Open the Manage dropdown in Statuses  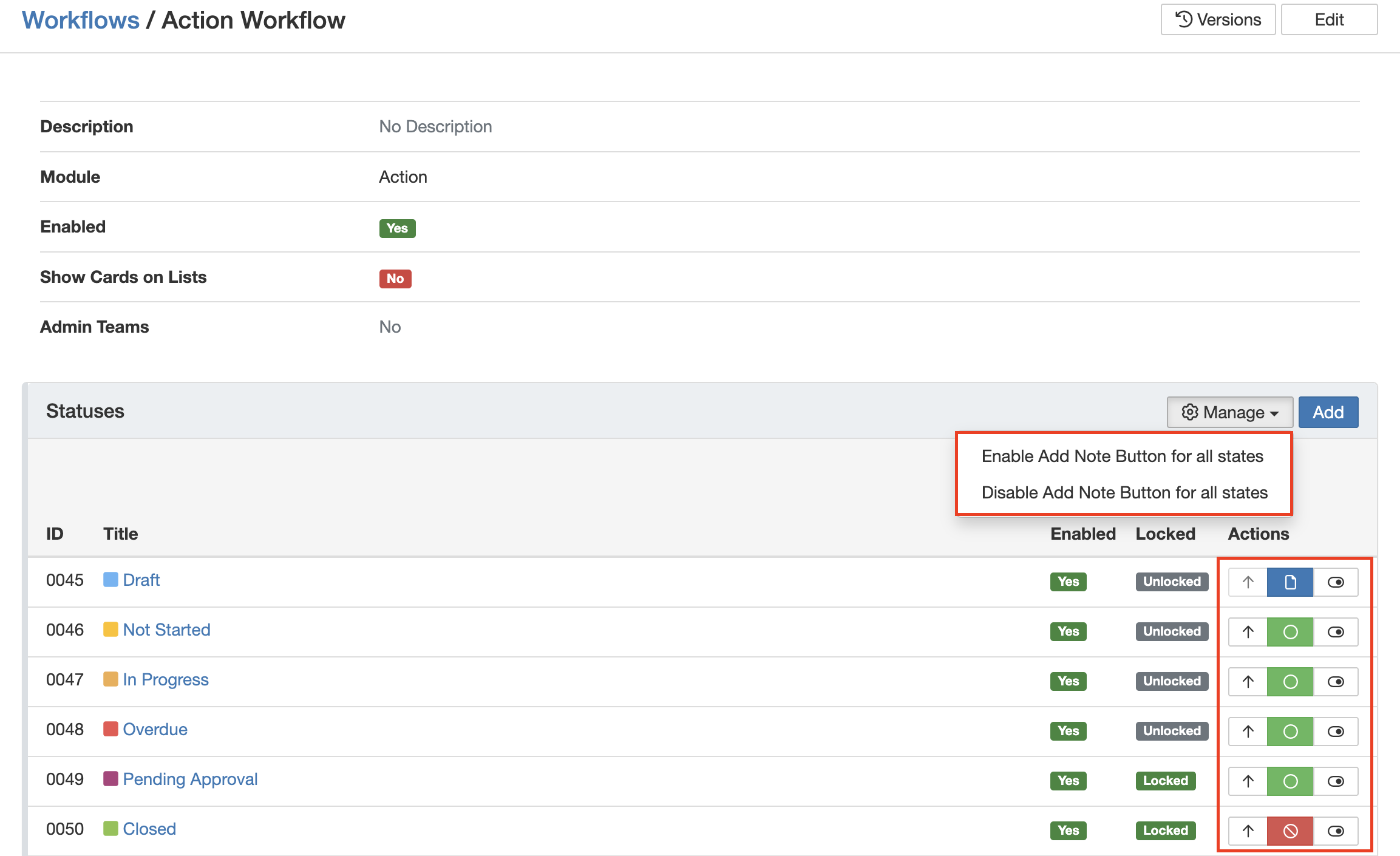click(1229, 412)
